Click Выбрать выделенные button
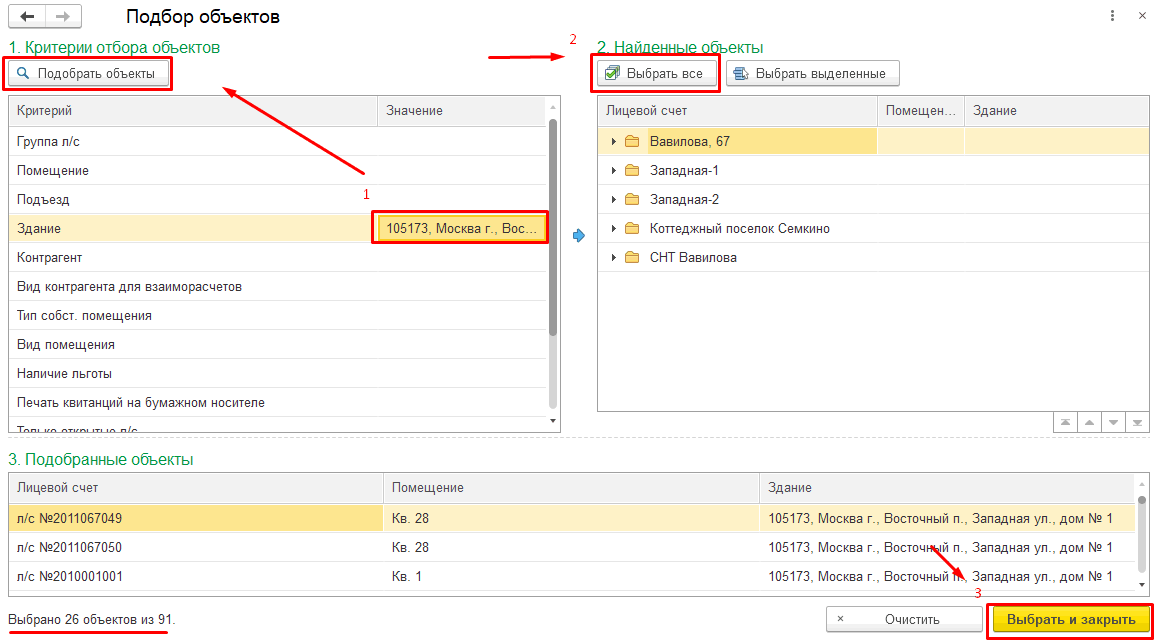This screenshot has height=642, width=1163. pyautogui.click(x=811, y=74)
